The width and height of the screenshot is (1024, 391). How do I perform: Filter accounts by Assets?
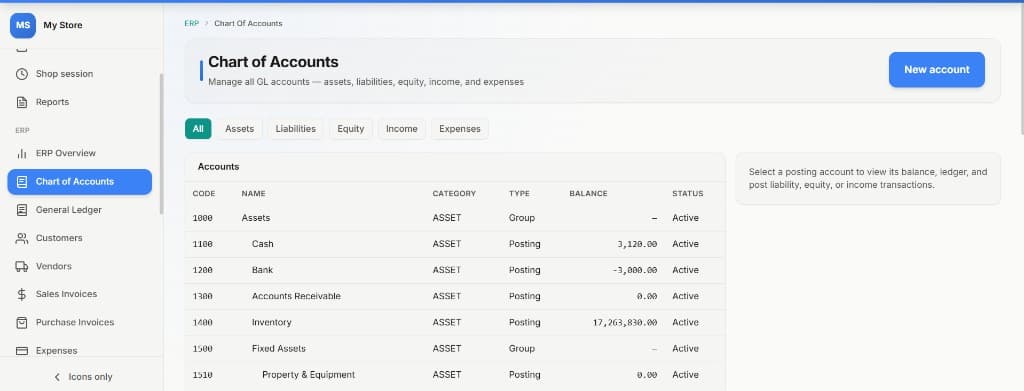click(240, 129)
